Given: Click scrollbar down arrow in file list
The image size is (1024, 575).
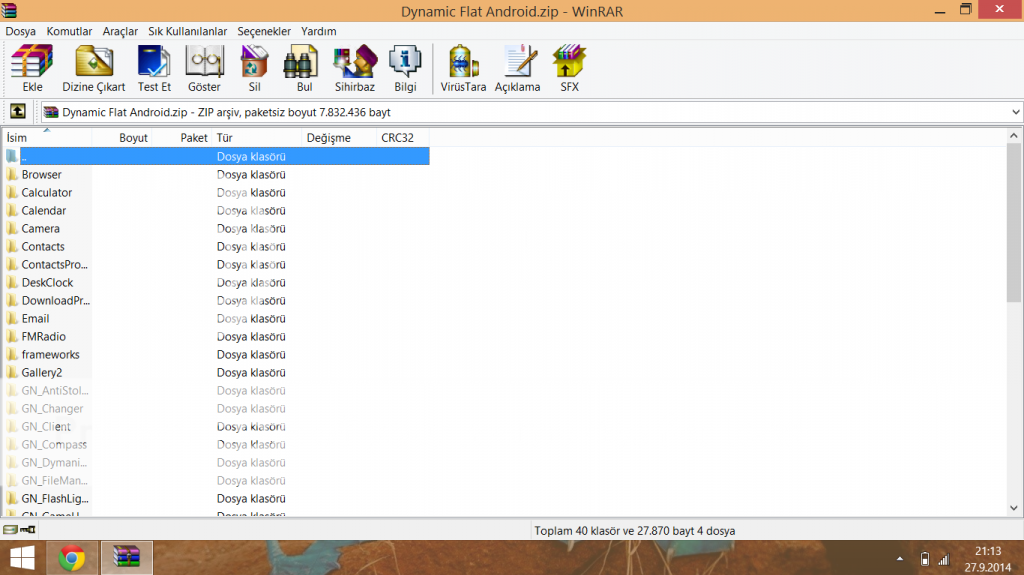Looking at the screenshot, I should point(1015,509).
